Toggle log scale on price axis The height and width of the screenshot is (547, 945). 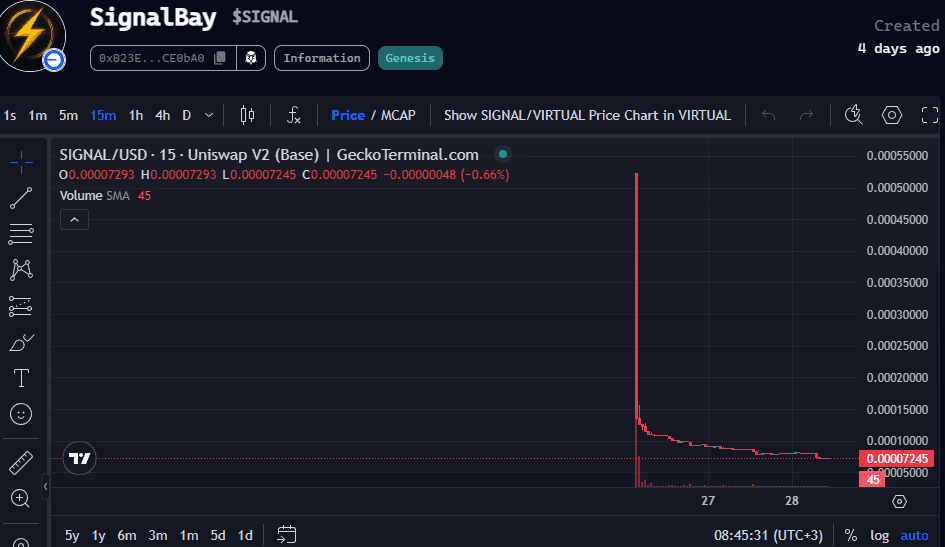(879, 535)
